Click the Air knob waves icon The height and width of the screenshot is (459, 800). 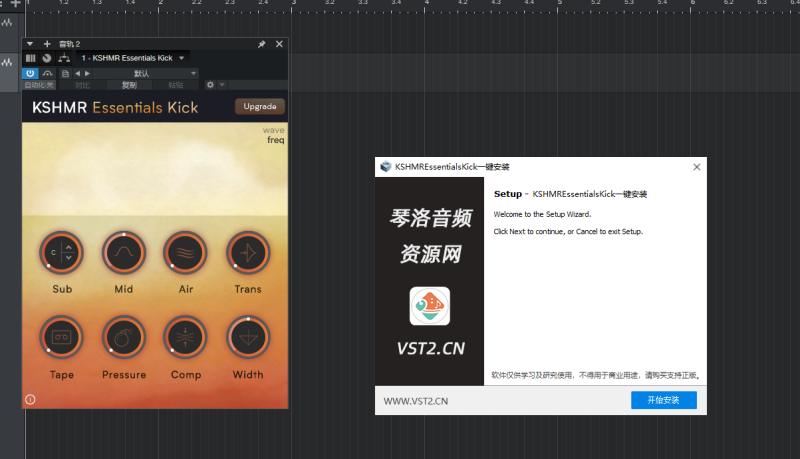point(186,254)
